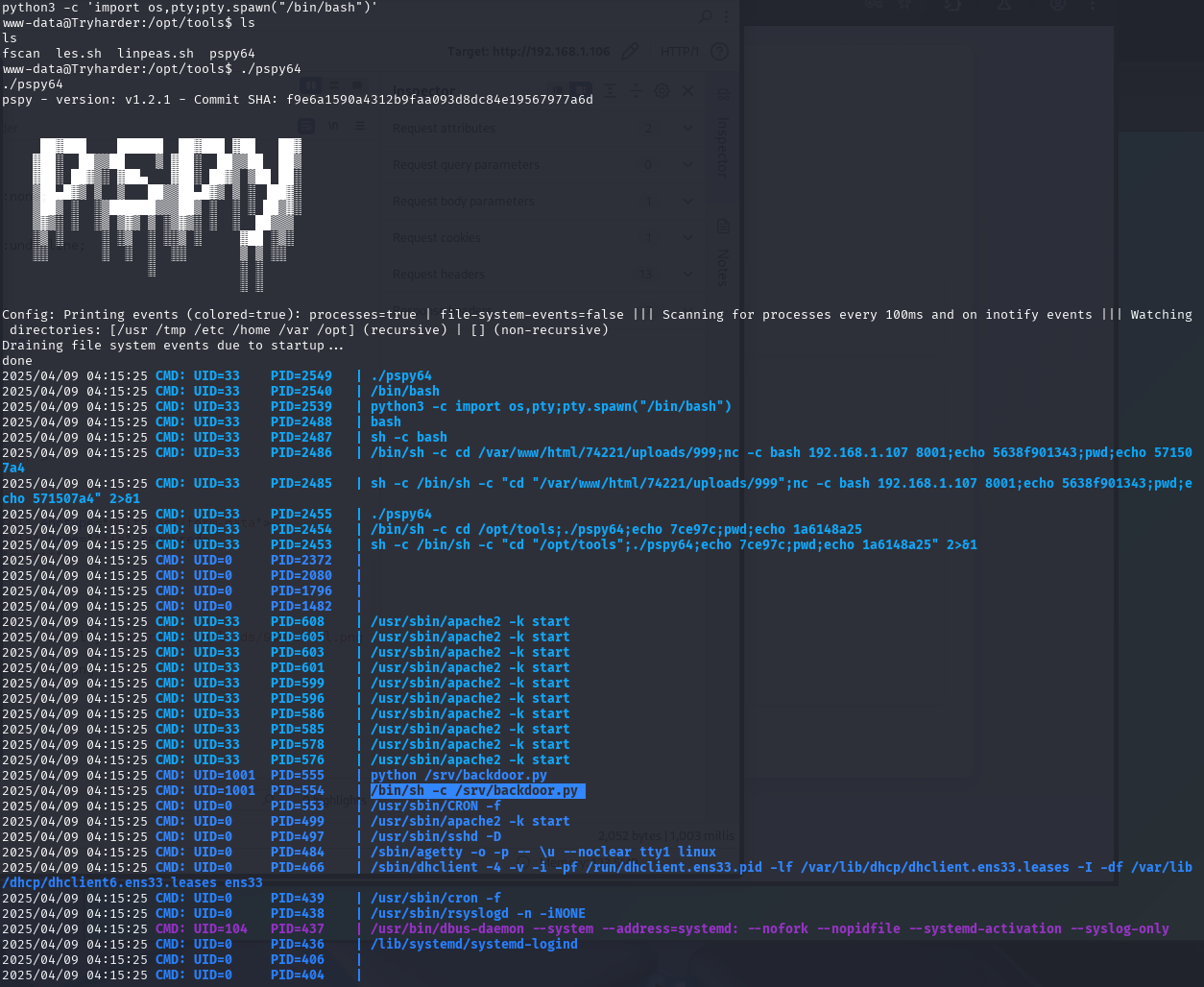Click the /usr/sbin/CRON -f command
Image resolution: width=1204 pixels, height=987 pixels.
(436, 806)
